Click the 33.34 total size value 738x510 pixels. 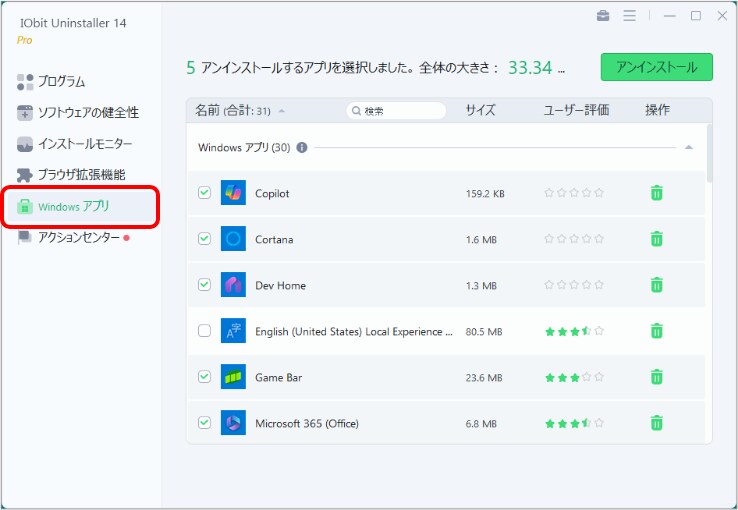click(530, 68)
